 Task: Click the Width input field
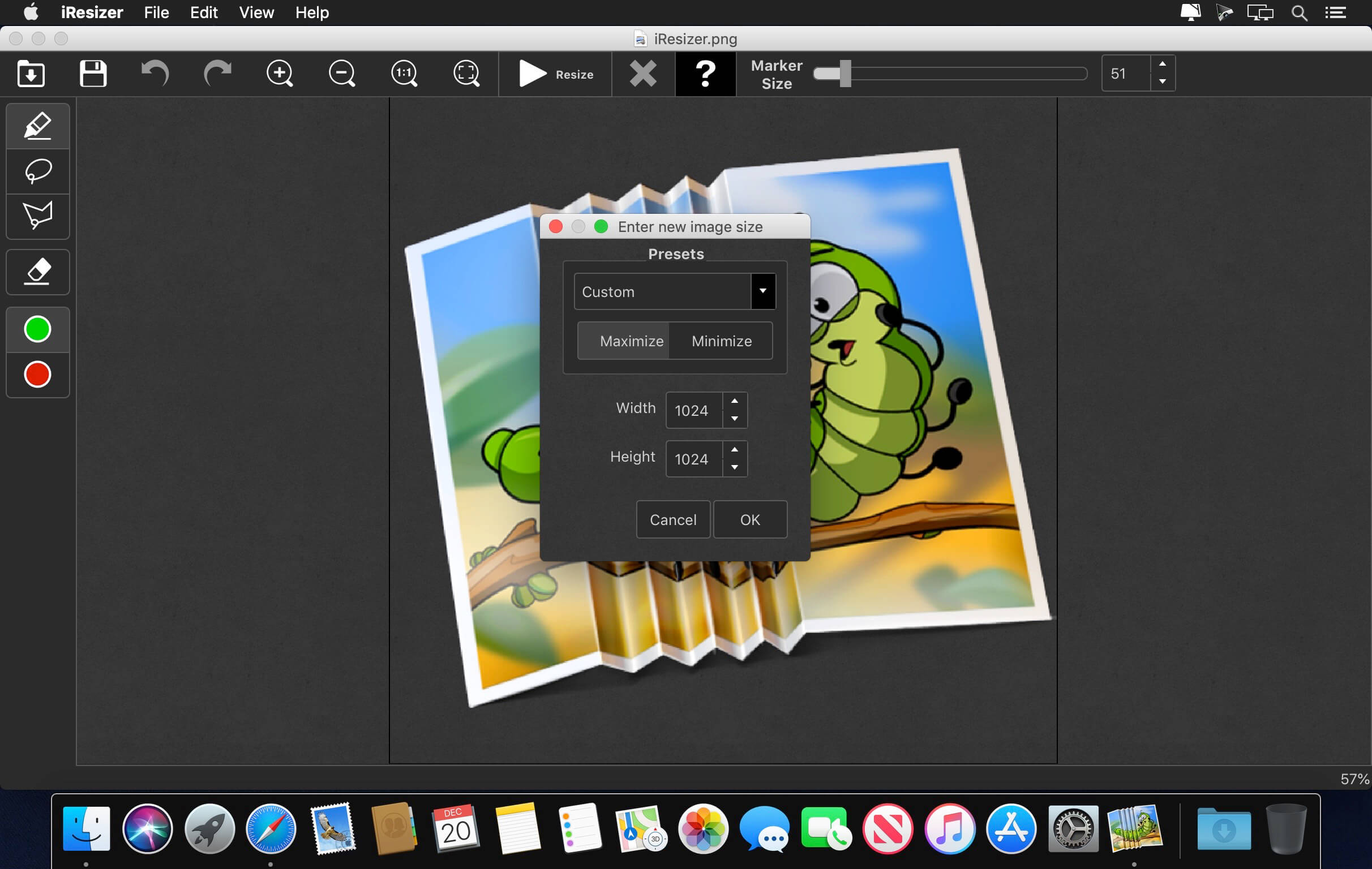[x=694, y=410]
